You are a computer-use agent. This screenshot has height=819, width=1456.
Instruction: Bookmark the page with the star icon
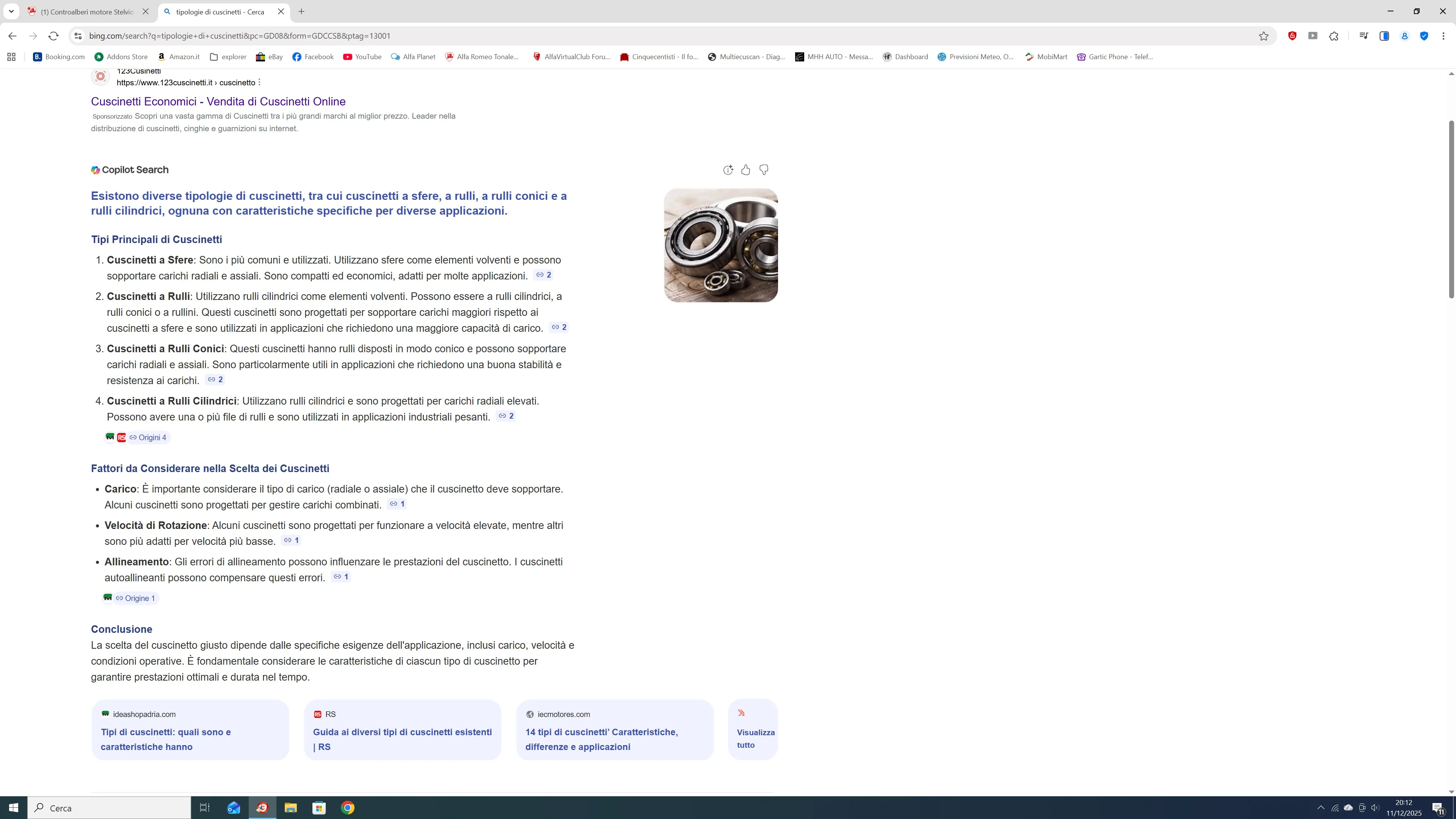pyautogui.click(x=1264, y=36)
